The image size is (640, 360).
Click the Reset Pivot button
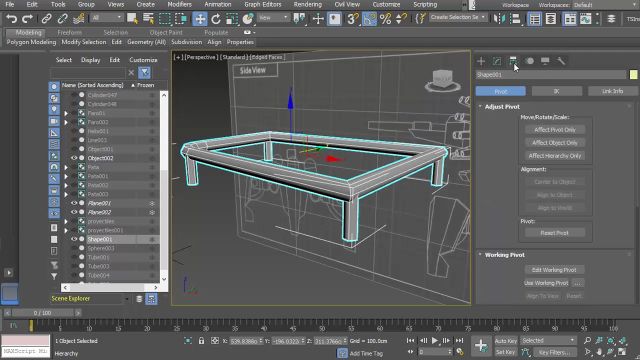tap(555, 233)
